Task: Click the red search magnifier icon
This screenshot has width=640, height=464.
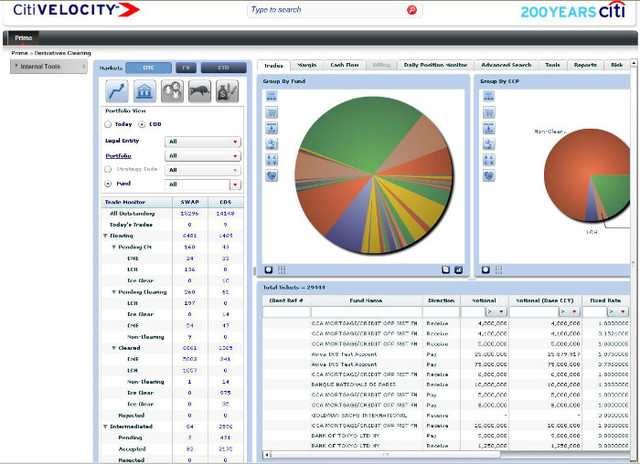Action: tap(412, 10)
